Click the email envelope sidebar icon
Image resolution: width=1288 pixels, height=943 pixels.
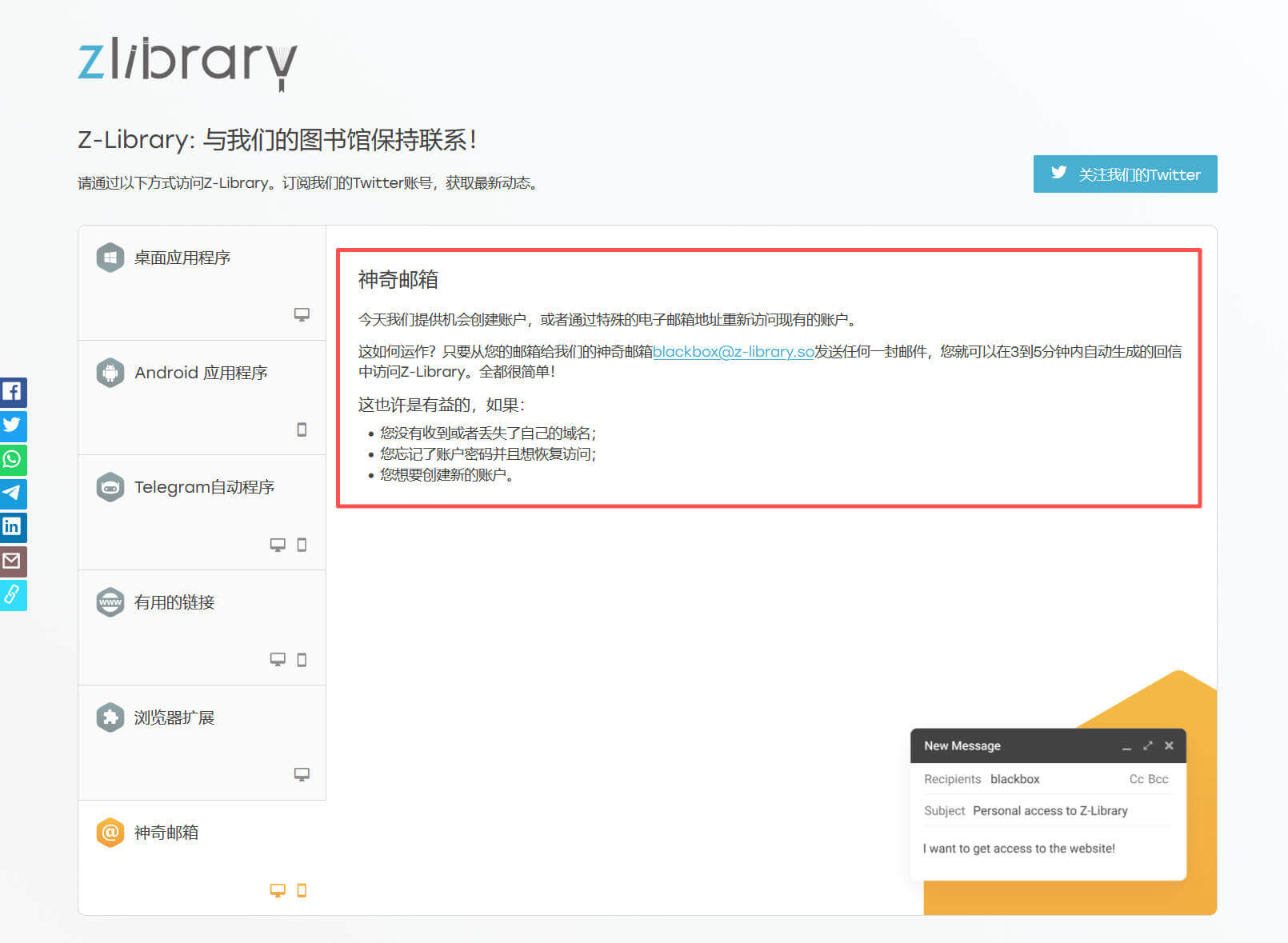point(14,561)
